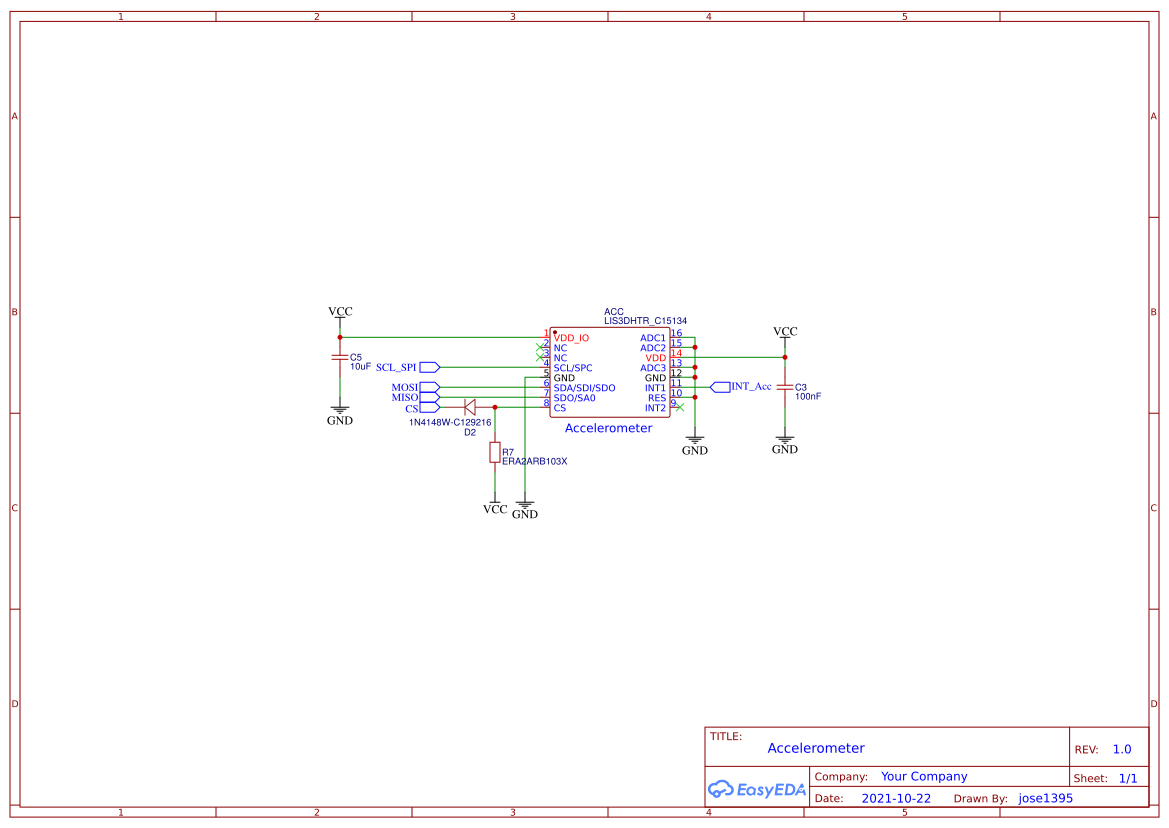Image resolution: width=1169 pixels, height=828 pixels.
Task: Open the SCL_SPI net port flag
Action: pos(428,367)
